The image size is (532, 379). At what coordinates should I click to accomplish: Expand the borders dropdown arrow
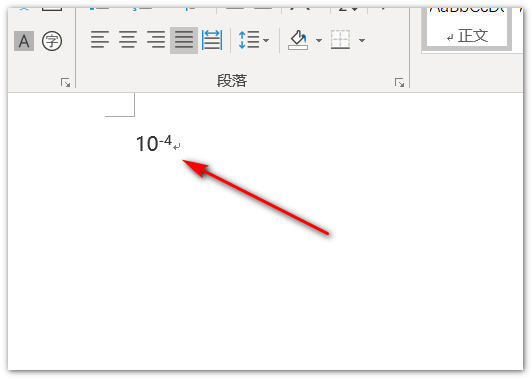pyautogui.click(x=362, y=40)
